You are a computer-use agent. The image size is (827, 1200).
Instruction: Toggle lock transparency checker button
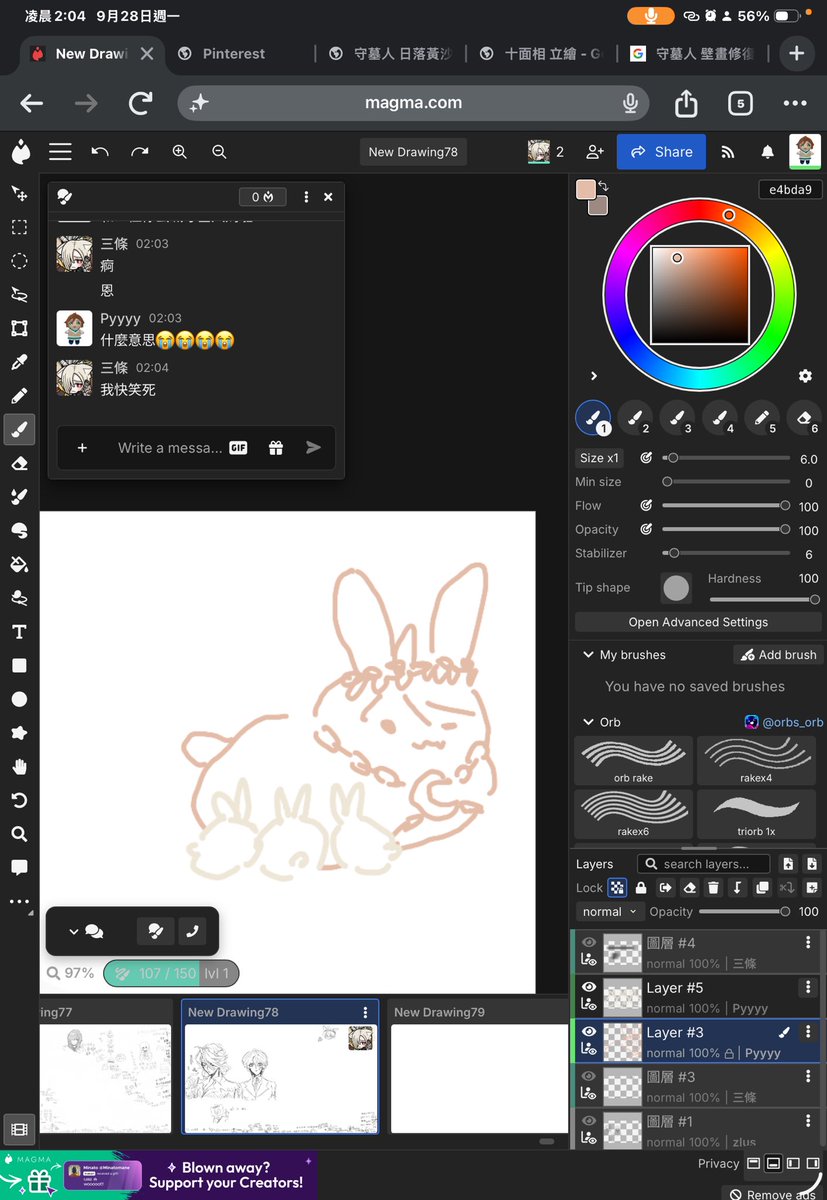pyautogui.click(x=617, y=888)
